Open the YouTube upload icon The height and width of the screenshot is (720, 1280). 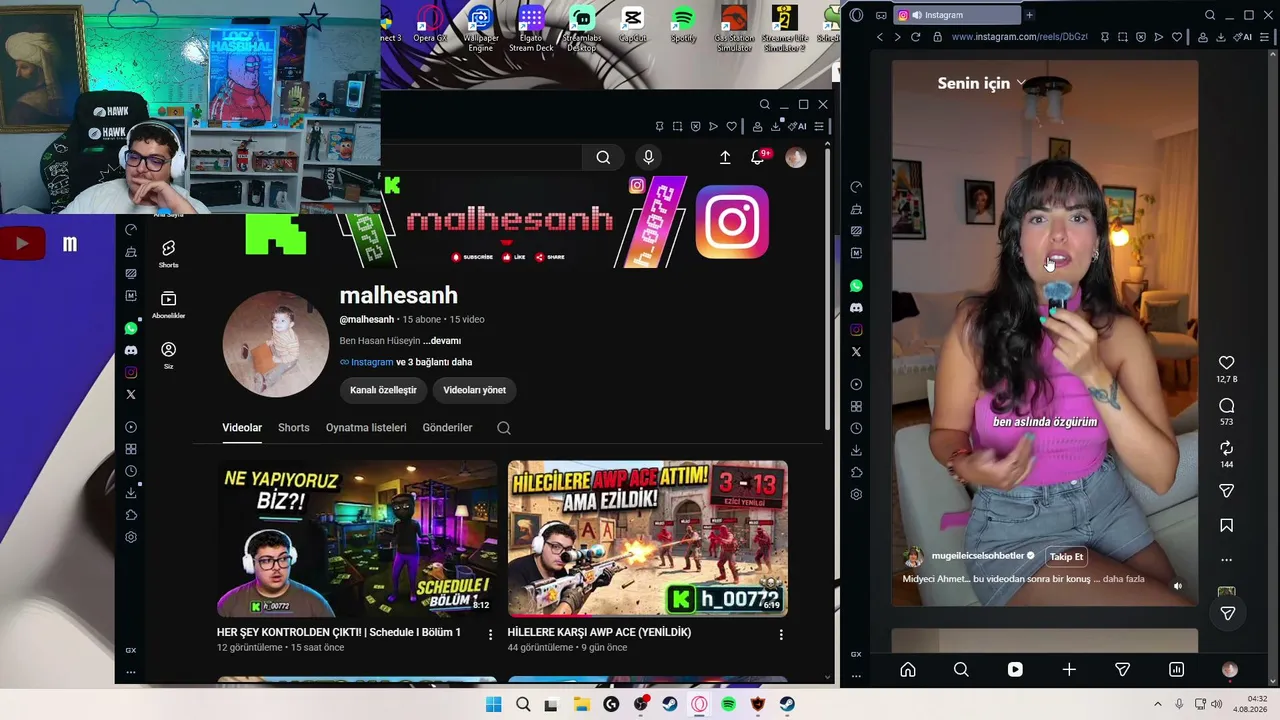click(x=725, y=157)
